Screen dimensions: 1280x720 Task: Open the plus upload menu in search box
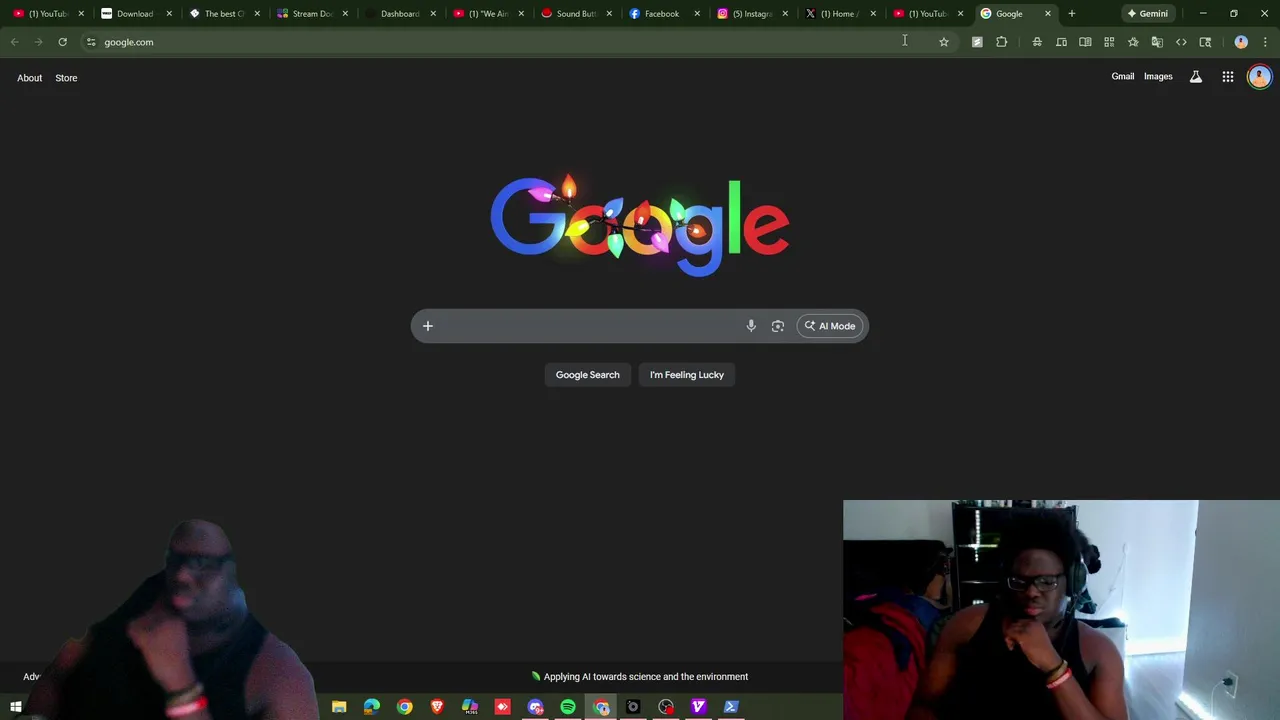click(x=428, y=326)
